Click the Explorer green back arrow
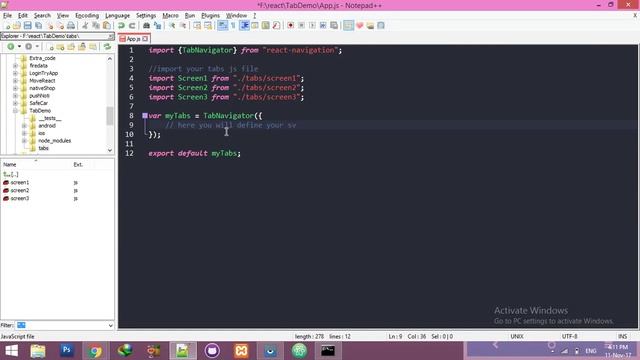This screenshot has width=640, height=360. [x=11, y=47]
